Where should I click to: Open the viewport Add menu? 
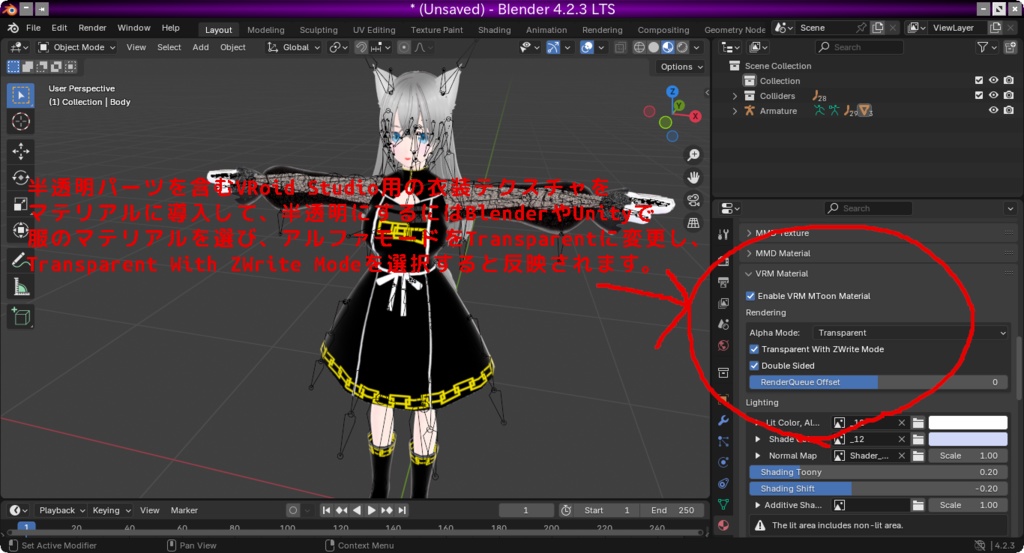pyautogui.click(x=200, y=47)
